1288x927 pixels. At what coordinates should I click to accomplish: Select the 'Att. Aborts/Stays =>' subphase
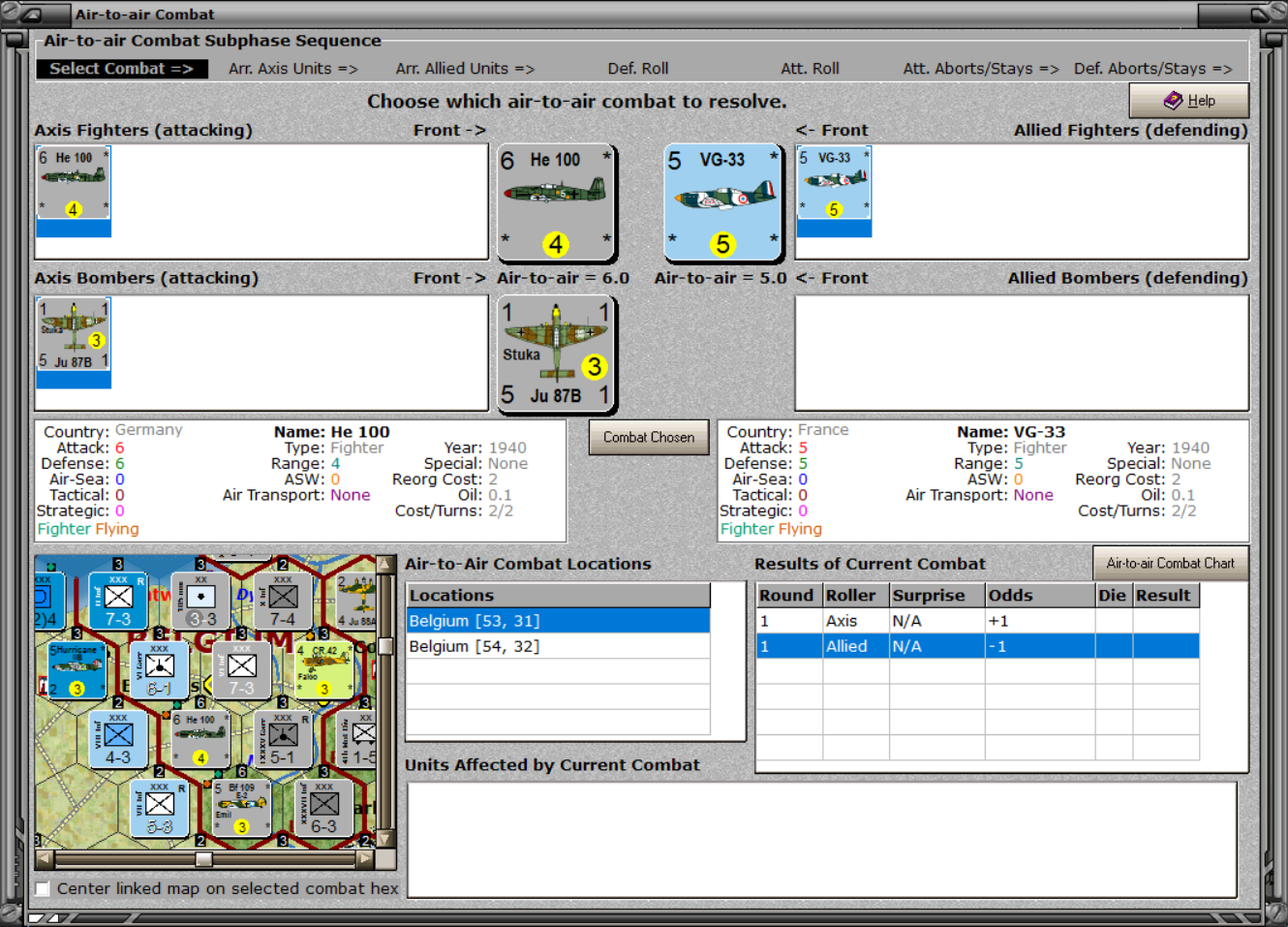(981, 69)
